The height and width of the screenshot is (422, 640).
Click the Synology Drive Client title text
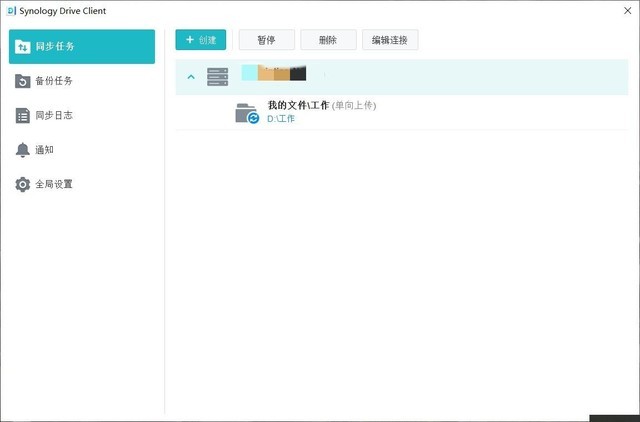[x=62, y=11]
